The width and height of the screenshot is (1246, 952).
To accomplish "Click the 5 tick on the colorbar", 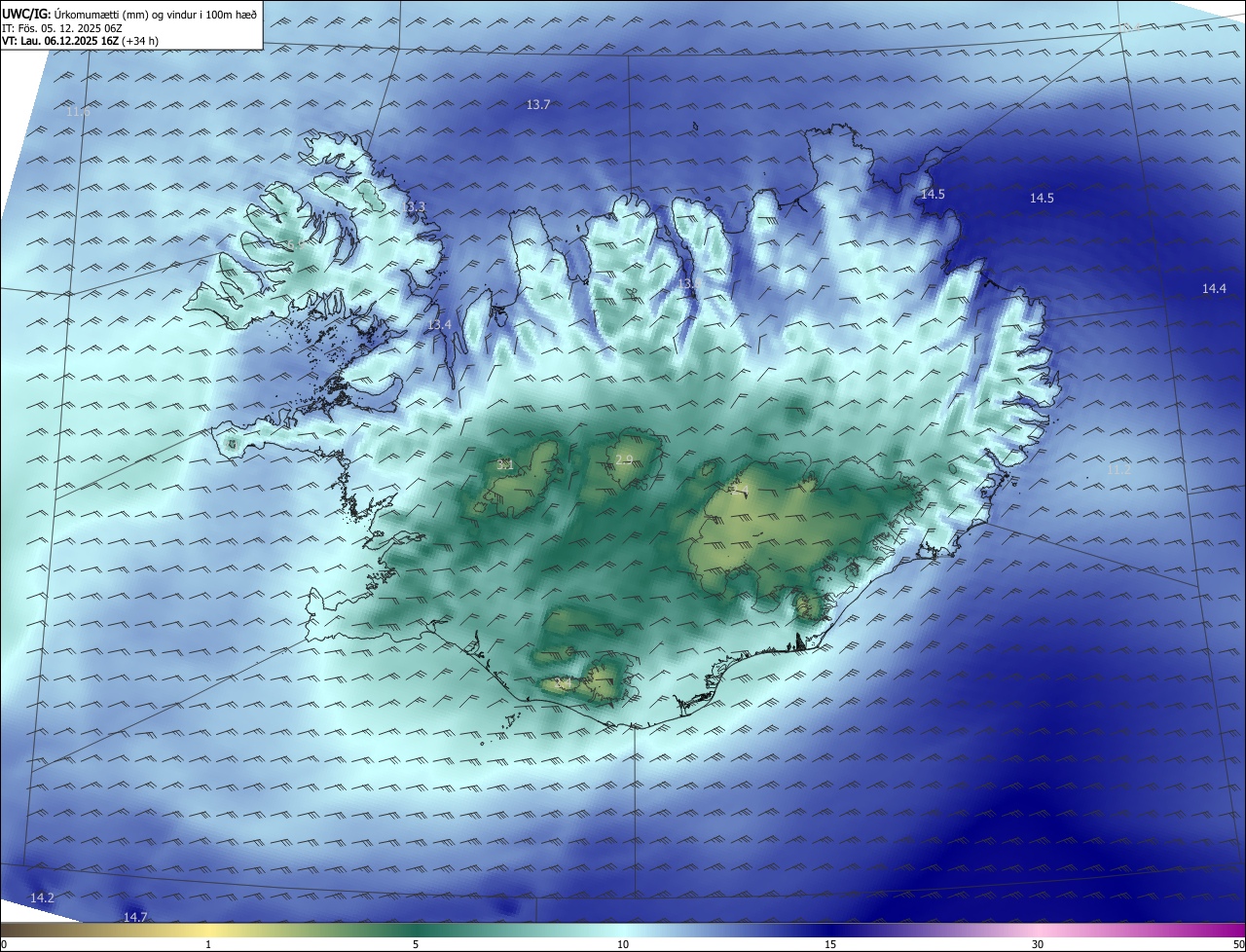I will (416, 944).
